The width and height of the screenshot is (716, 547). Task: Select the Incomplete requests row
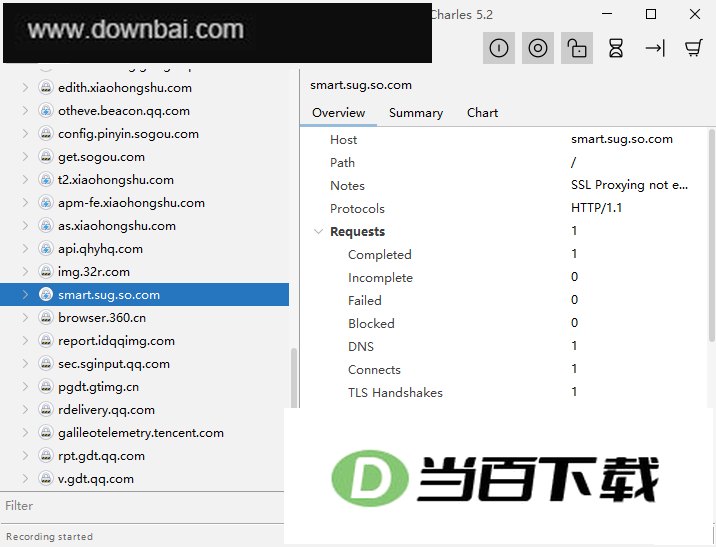[505, 277]
